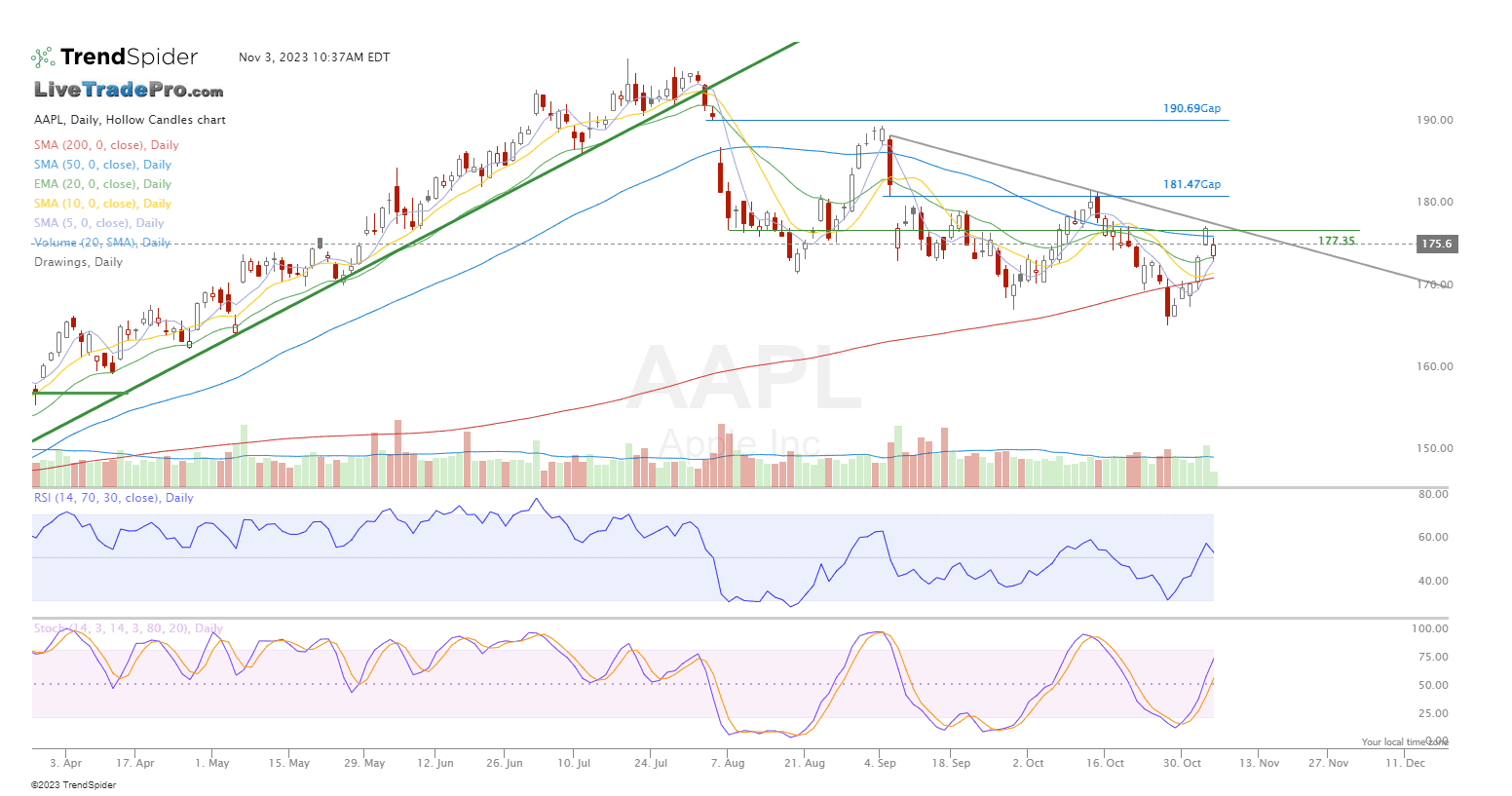Click the 17. Apr date label
The image size is (1512, 796).
[135, 763]
